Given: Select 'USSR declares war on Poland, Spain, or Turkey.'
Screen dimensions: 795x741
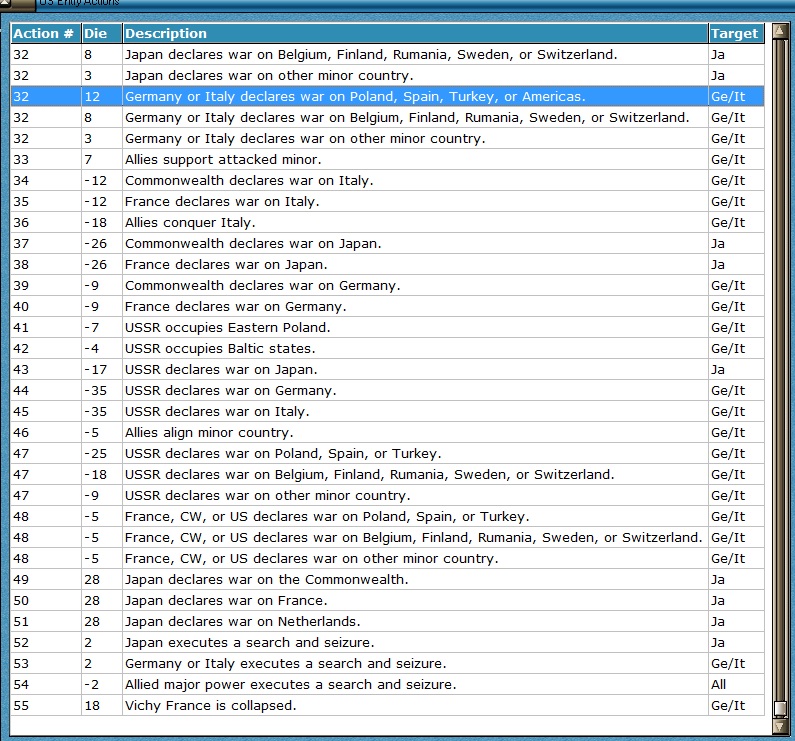Looking at the screenshot, I should tap(387, 453).
